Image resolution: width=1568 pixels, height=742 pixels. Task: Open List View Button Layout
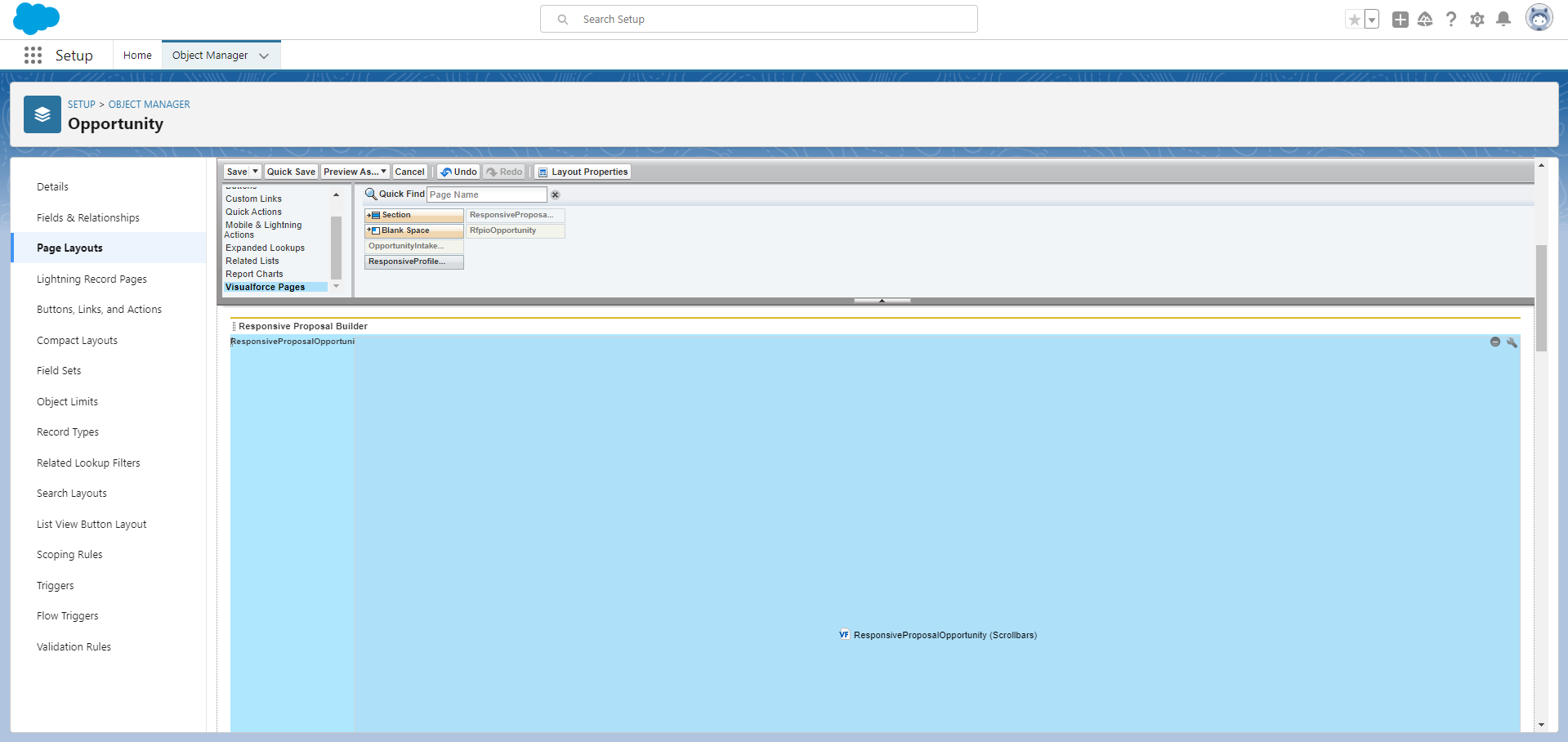tap(109, 524)
